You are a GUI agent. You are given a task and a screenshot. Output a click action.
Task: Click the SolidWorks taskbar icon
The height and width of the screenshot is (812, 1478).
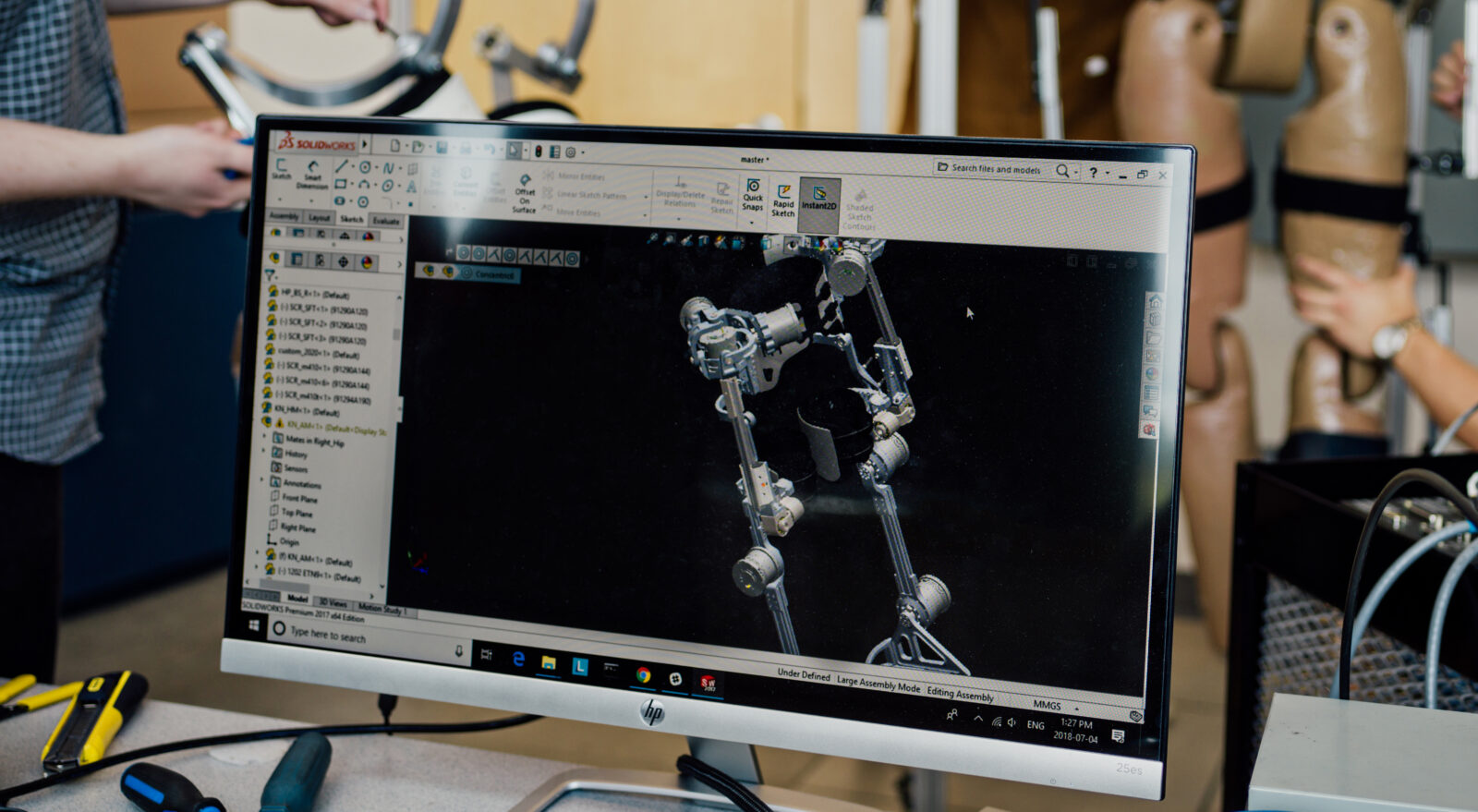pyautogui.click(x=708, y=684)
